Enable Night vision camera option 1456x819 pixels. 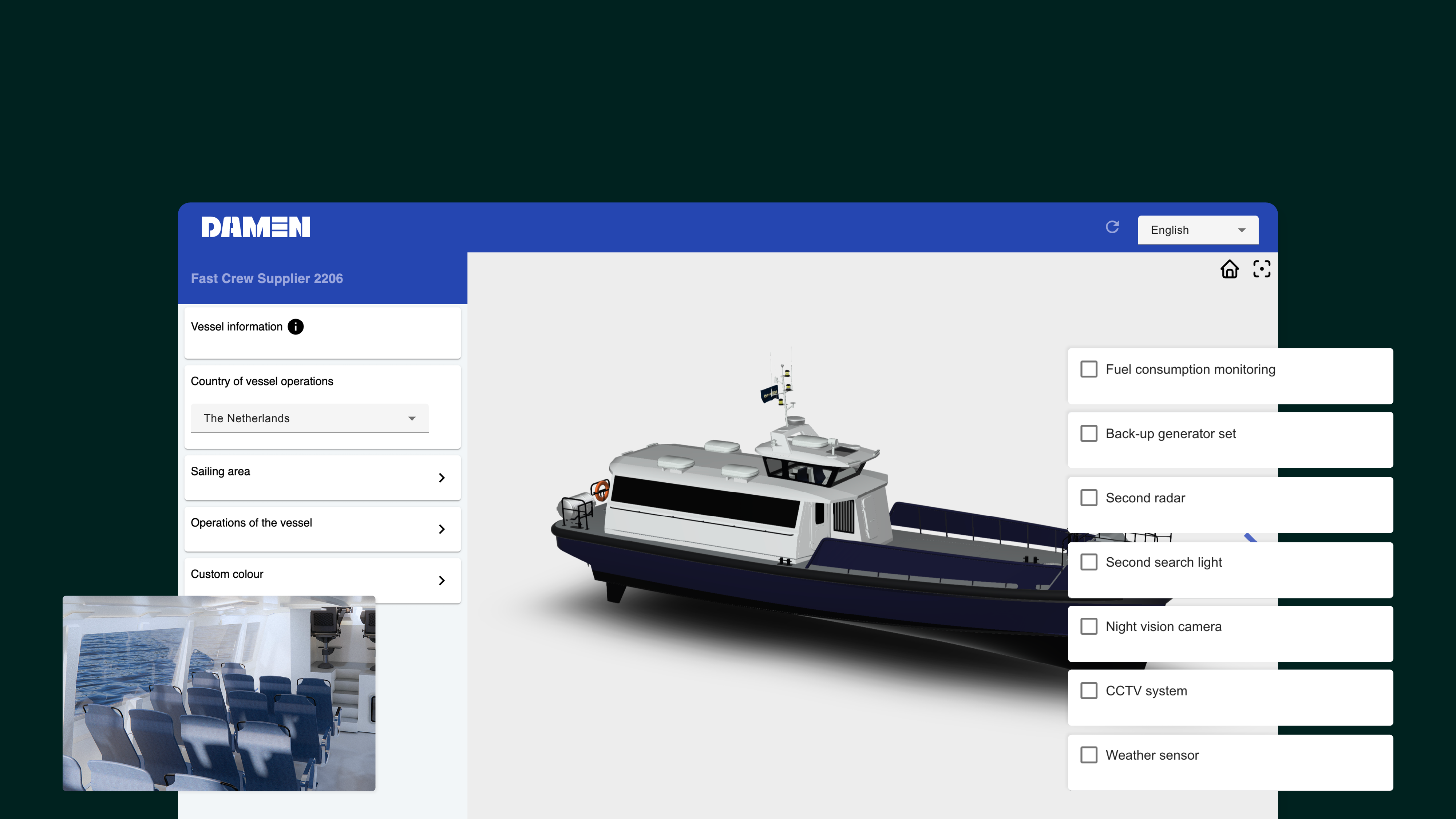(x=1089, y=626)
